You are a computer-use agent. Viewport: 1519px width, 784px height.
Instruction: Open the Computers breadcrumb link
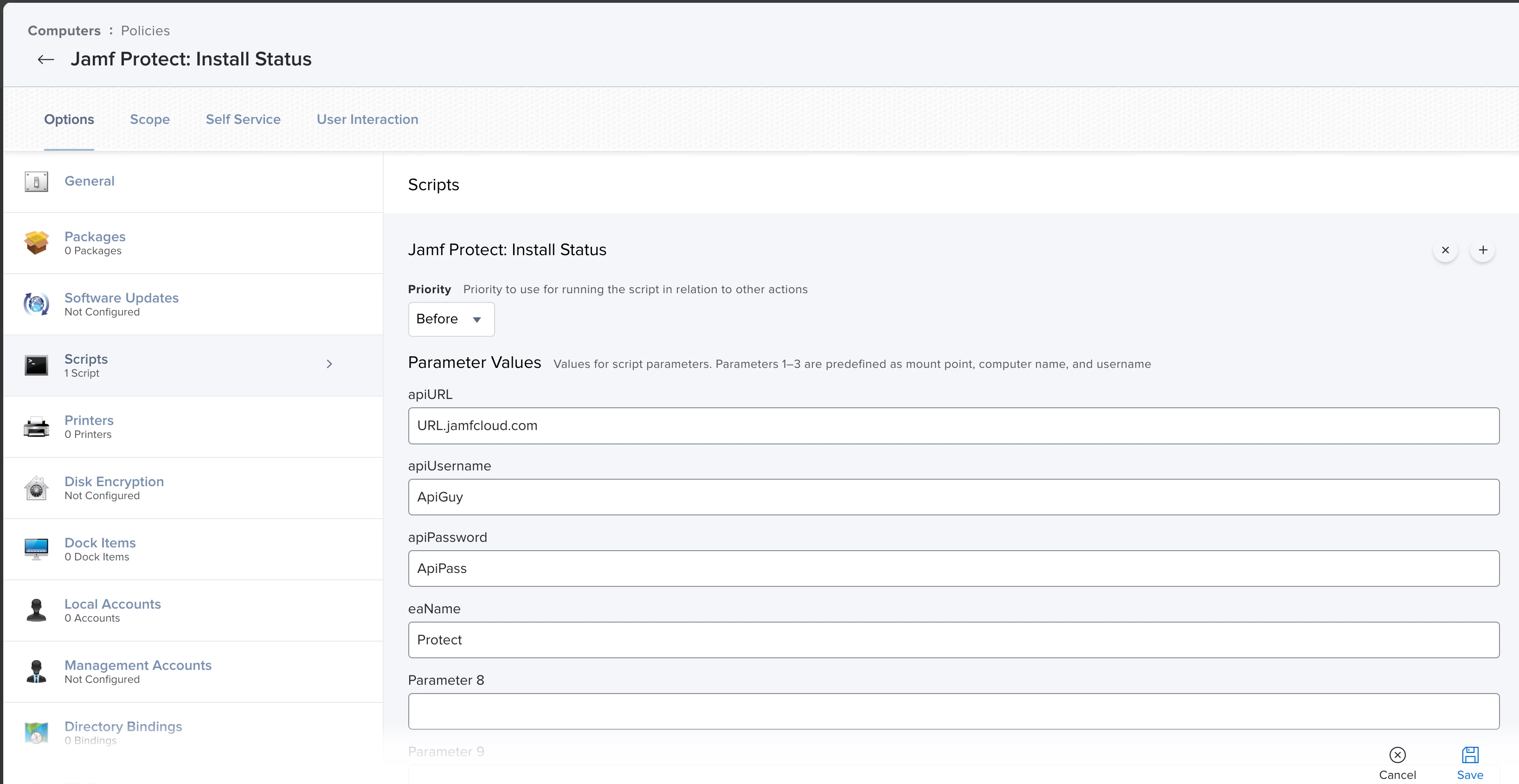point(64,31)
